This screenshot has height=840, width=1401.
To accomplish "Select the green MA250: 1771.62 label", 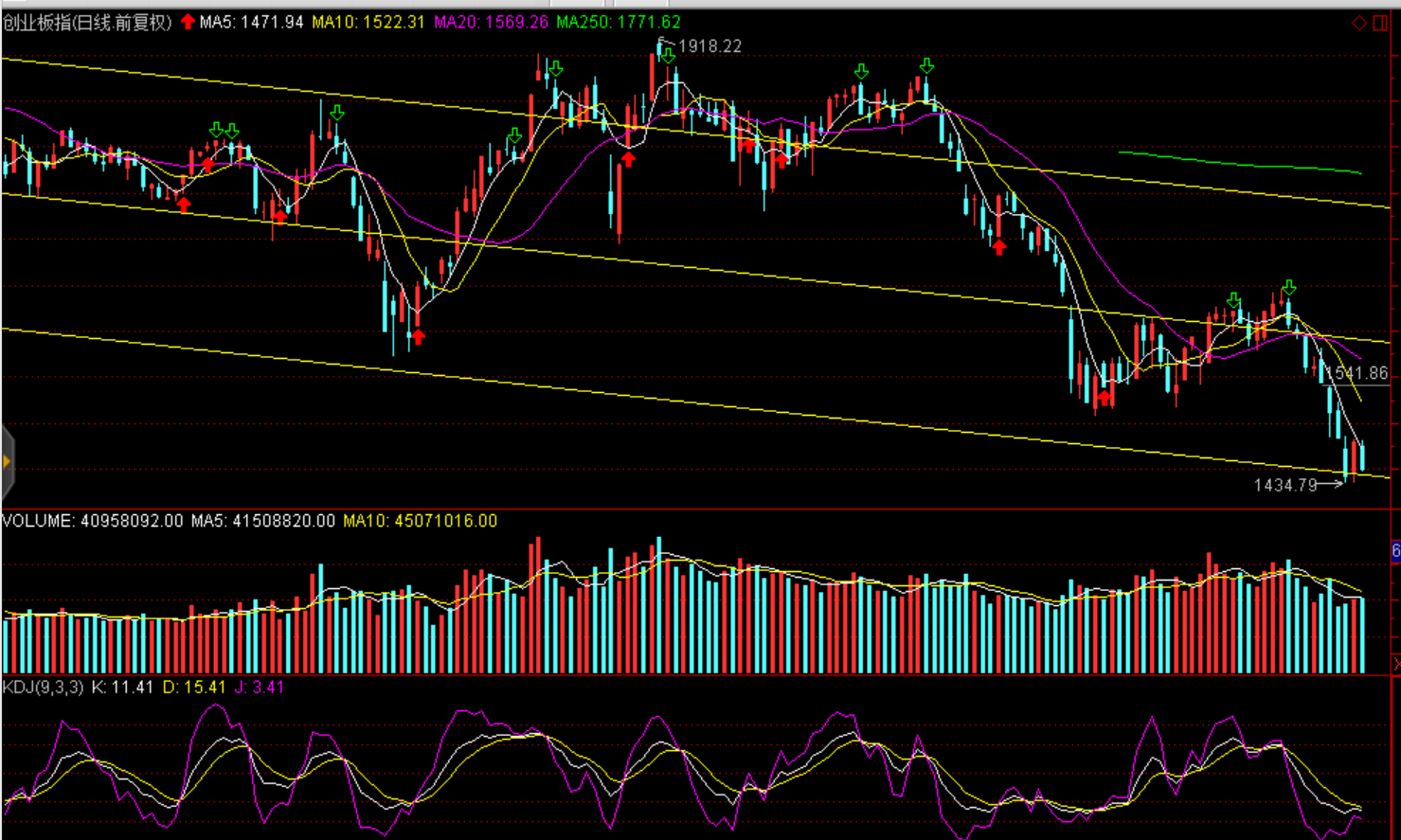I will pos(619,22).
